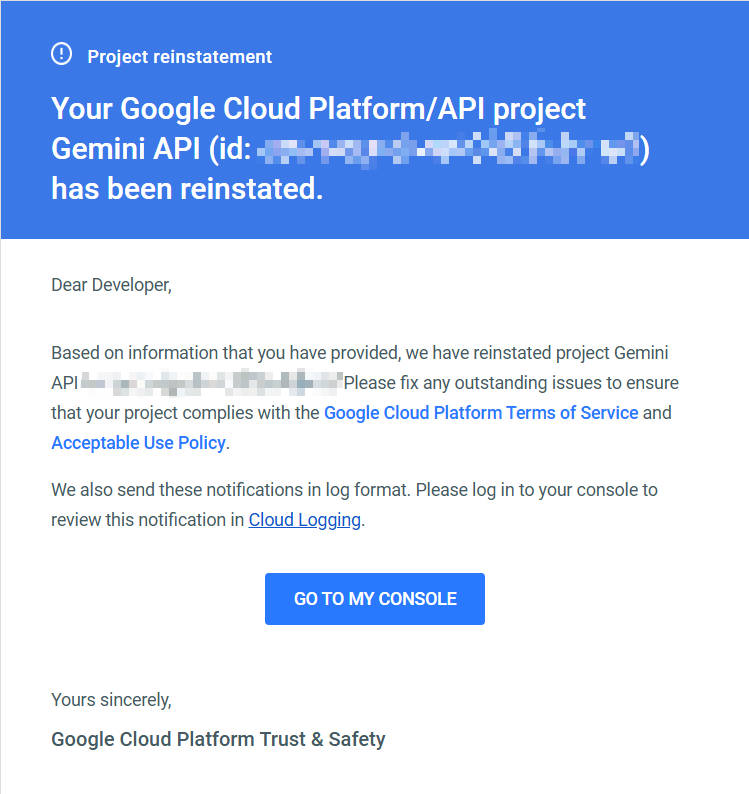Click the blurred project id in the blue banner
The image size is (749, 794).
(448, 148)
